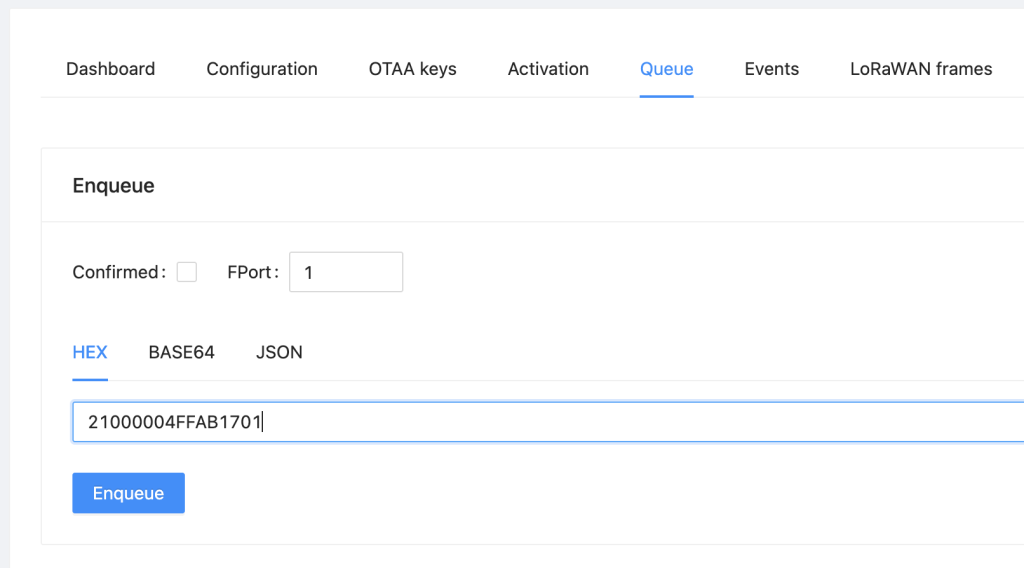Click empty space right of the payload text
This screenshot has width=1024, height=568.
pos(640,422)
